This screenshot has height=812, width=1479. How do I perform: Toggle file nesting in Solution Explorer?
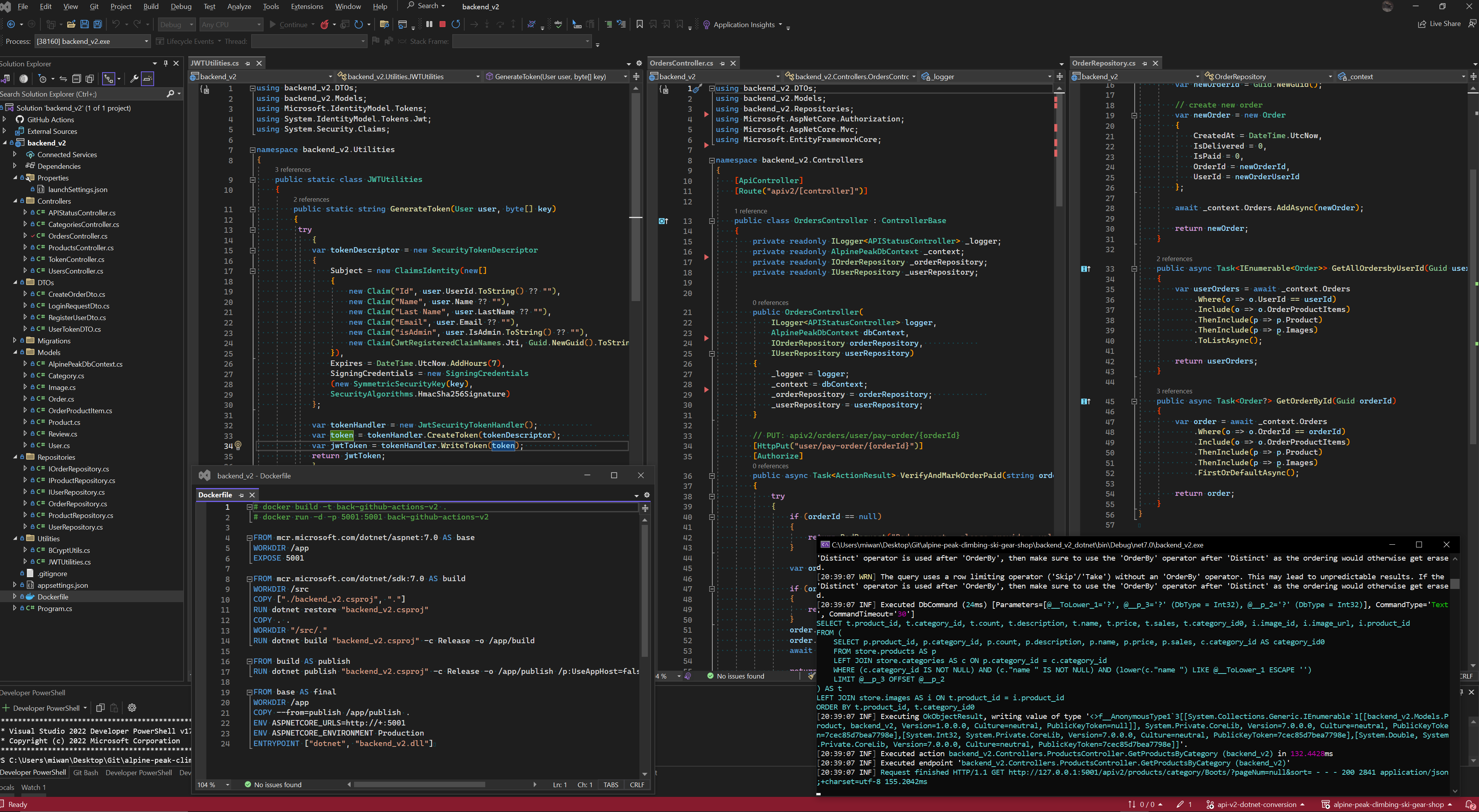pyautogui.click(x=109, y=79)
